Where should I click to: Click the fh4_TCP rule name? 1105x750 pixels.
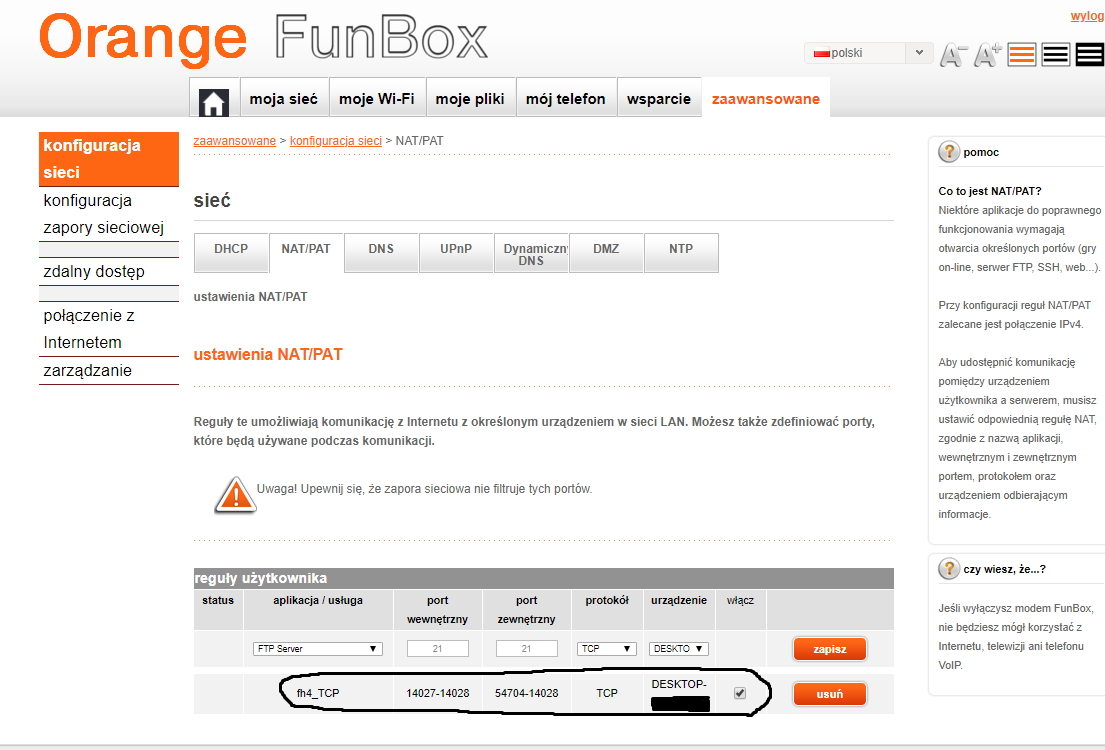point(318,693)
